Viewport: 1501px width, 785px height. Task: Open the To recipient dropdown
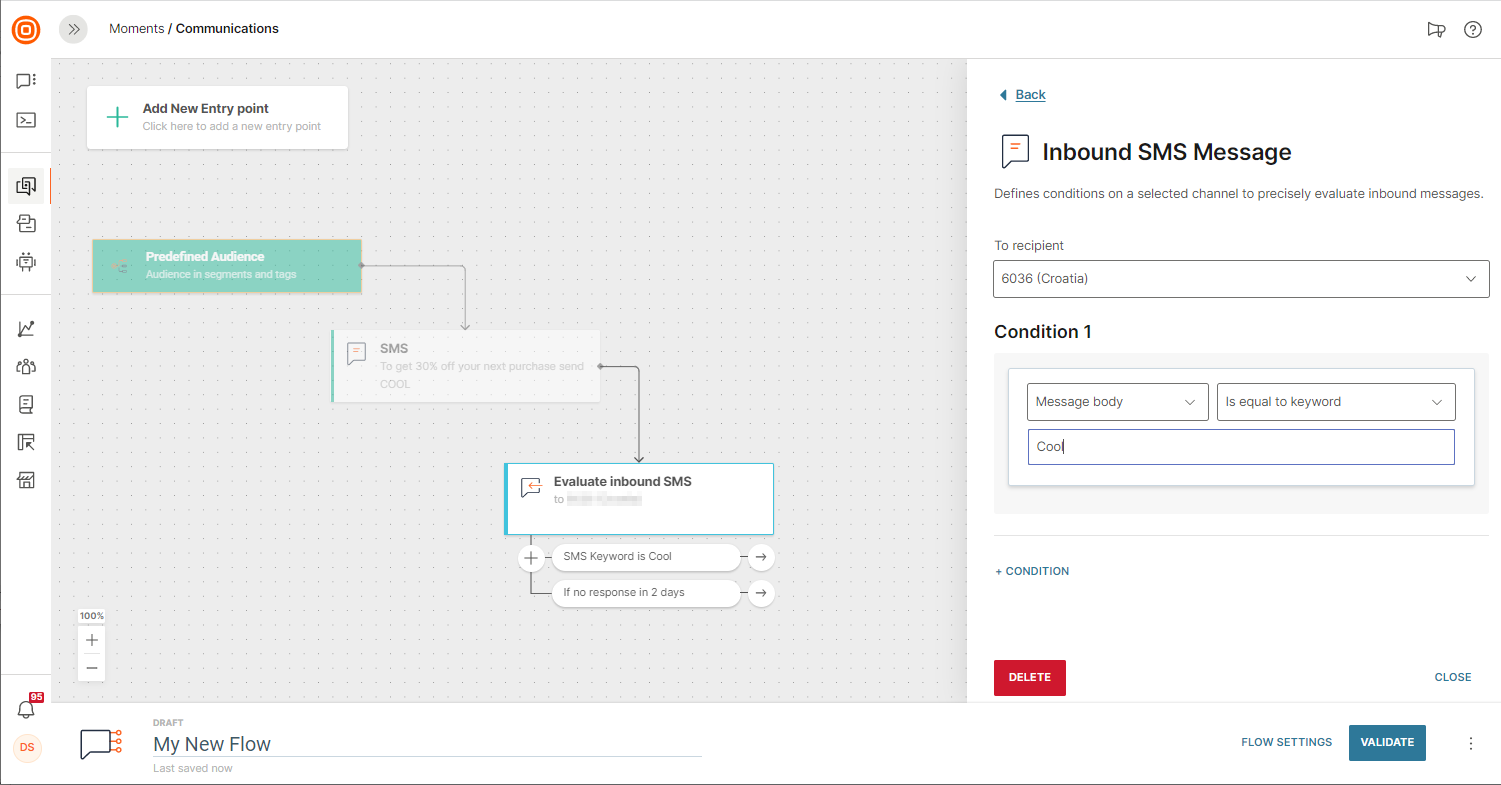pyautogui.click(x=1240, y=279)
